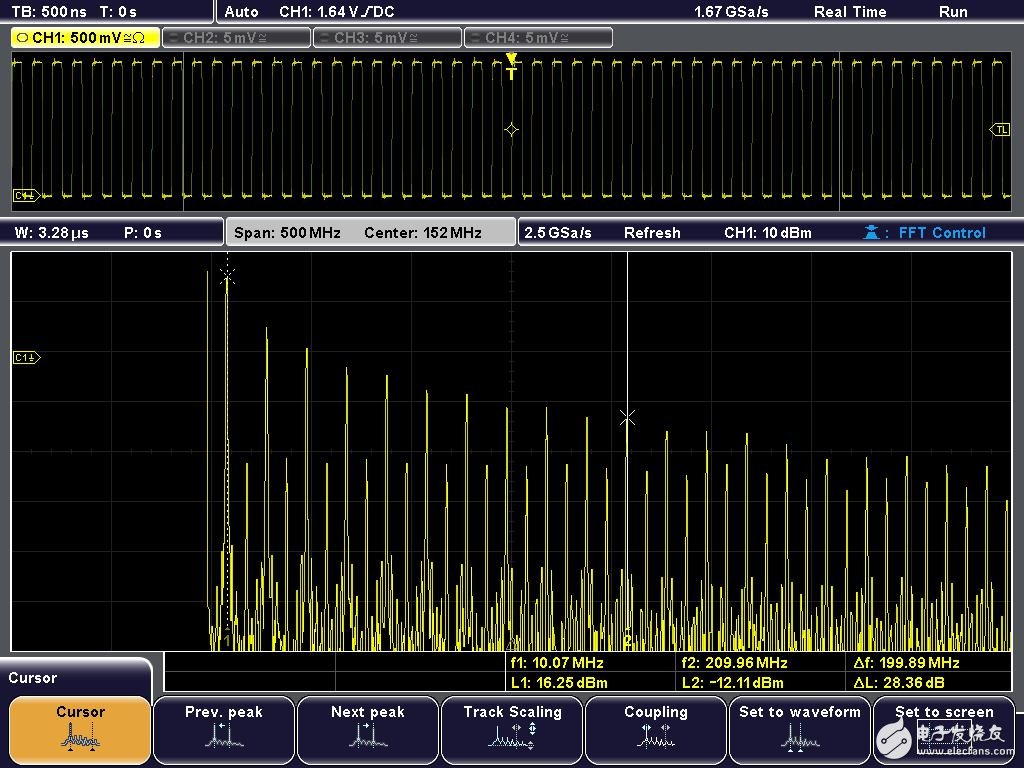This screenshot has height=768, width=1024.
Task: Switch to the CH2 channel tab
Action: pyautogui.click(x=236, y=38)
